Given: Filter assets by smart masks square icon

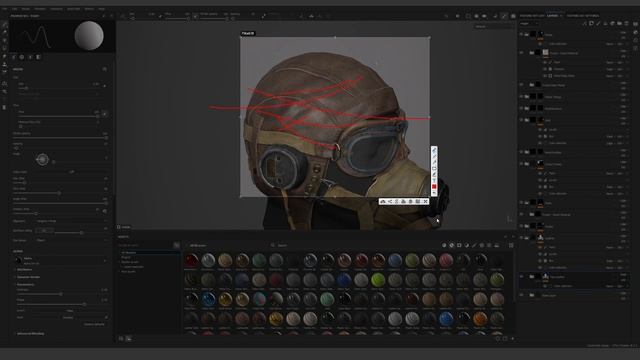Looking at the screenshot, I should tap(459, 245).
